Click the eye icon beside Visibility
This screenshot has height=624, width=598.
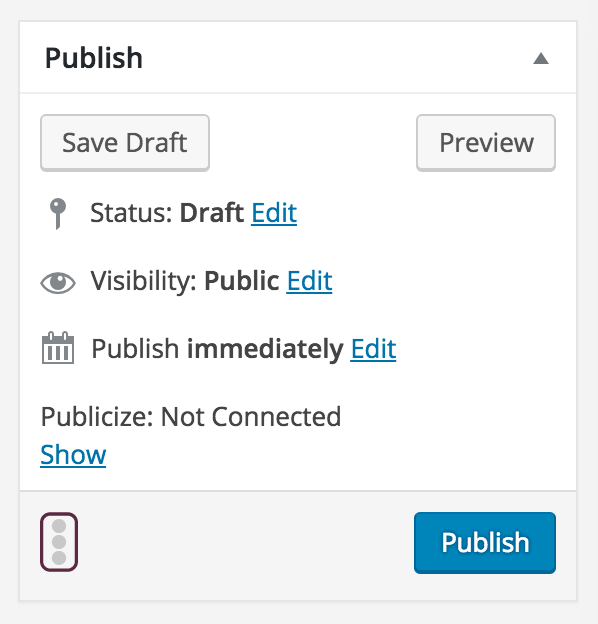tap(58, 283)
